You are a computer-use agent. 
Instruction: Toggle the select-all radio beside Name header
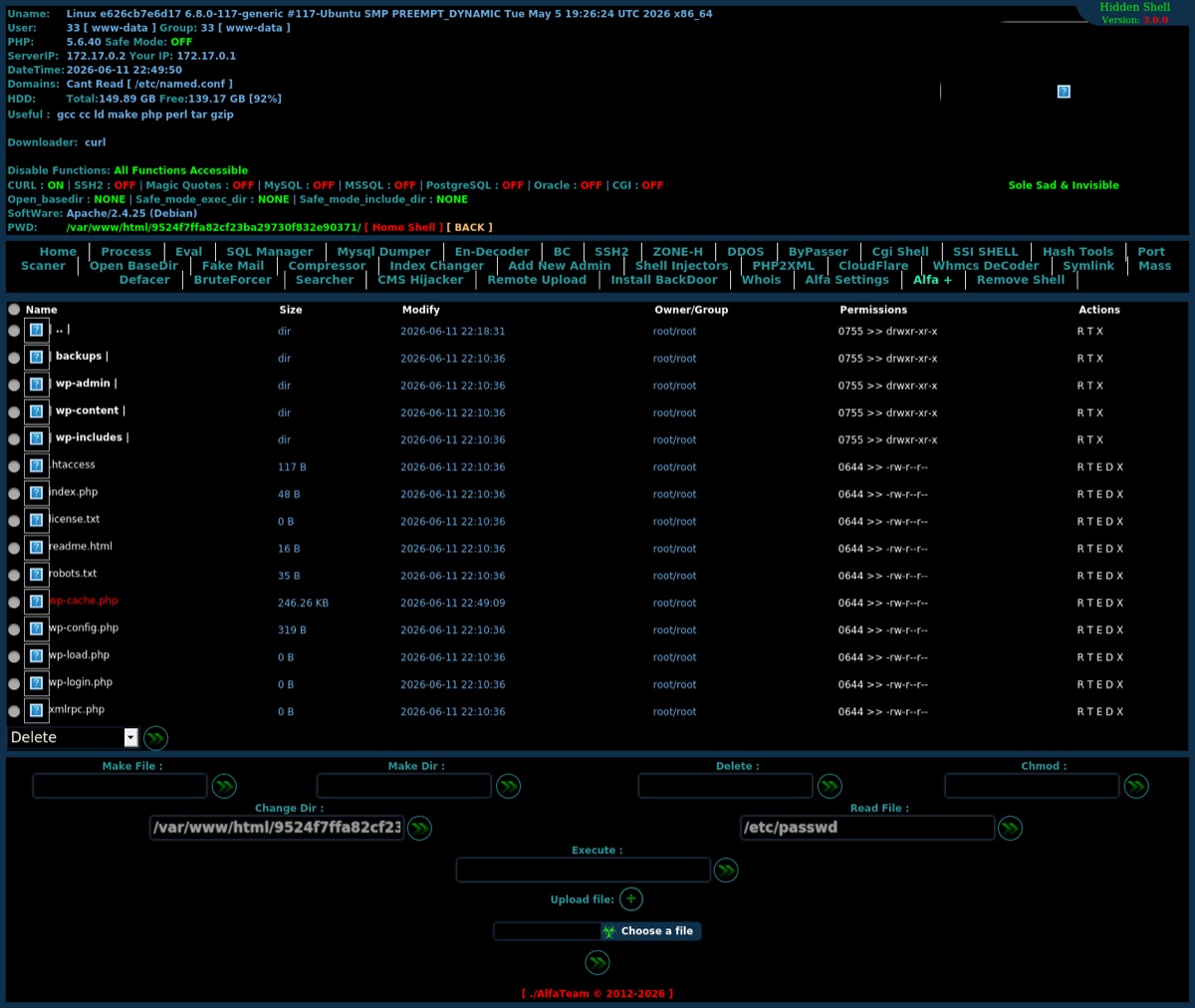[x=14, y=310]
